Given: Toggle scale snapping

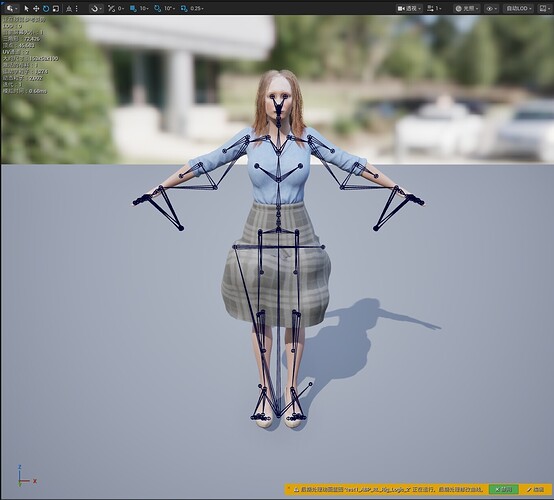Looking at the screenshot, I should point(184,8).
